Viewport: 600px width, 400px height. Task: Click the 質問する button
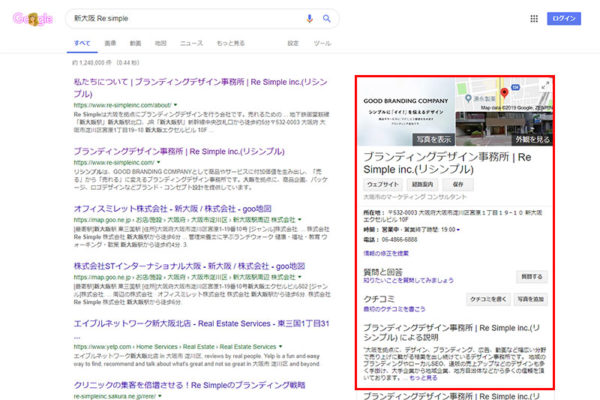click(532, 276)
